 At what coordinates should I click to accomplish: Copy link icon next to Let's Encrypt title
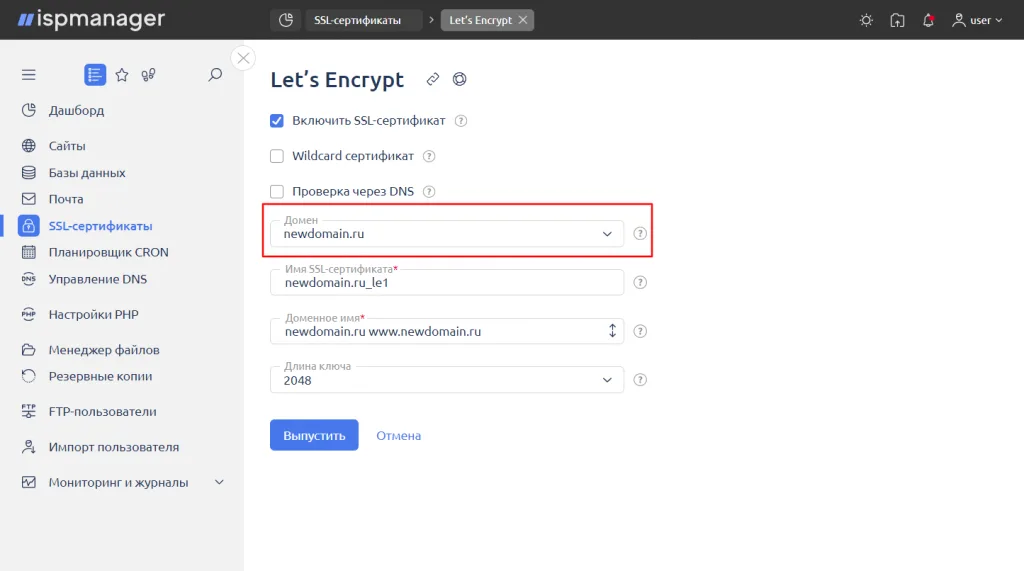point(432,79)
